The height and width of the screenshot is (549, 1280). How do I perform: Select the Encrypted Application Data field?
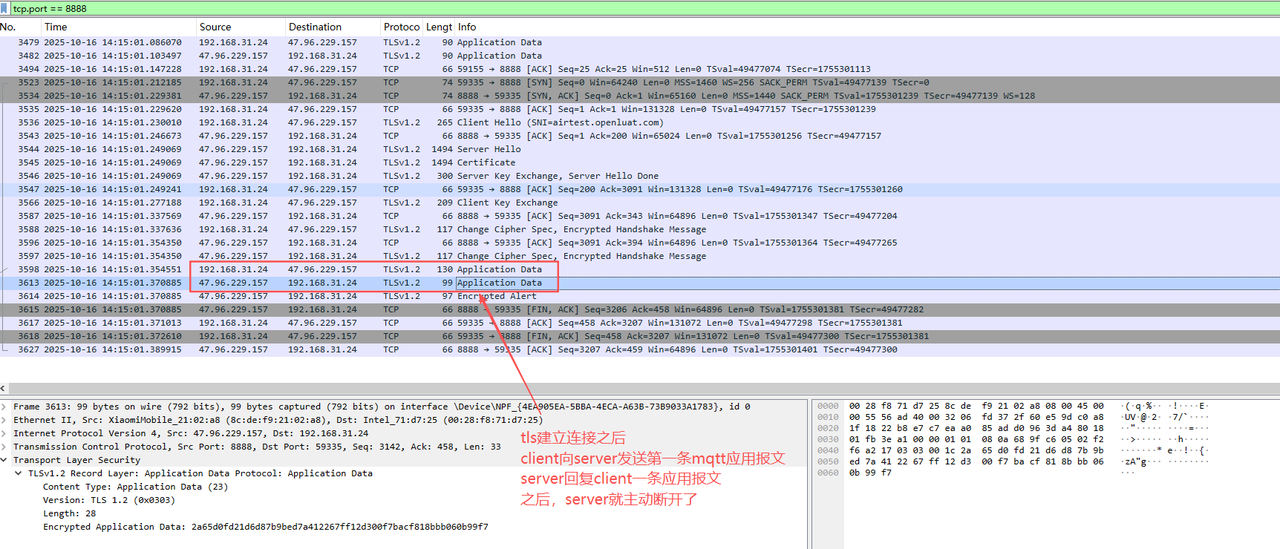(x=265, y=526)
